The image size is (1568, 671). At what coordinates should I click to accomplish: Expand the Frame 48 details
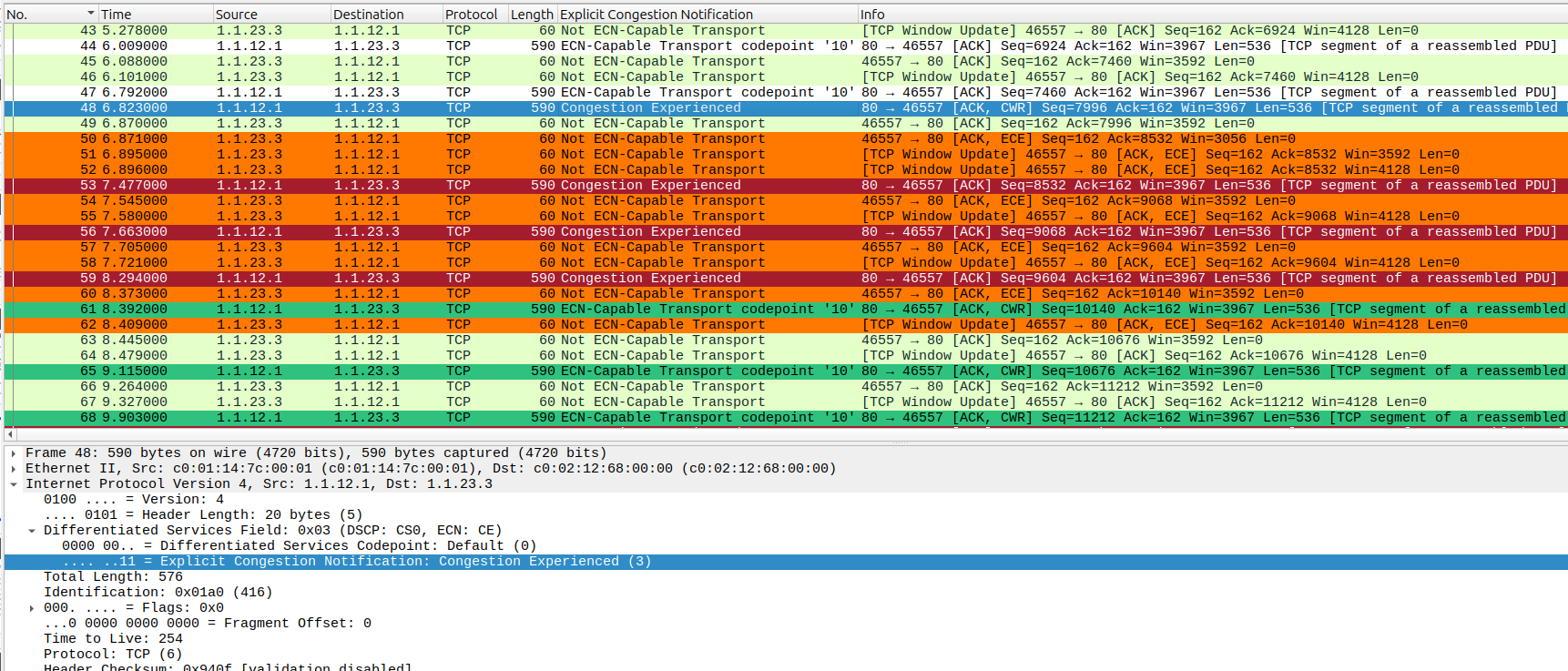(x=14, y=452)
